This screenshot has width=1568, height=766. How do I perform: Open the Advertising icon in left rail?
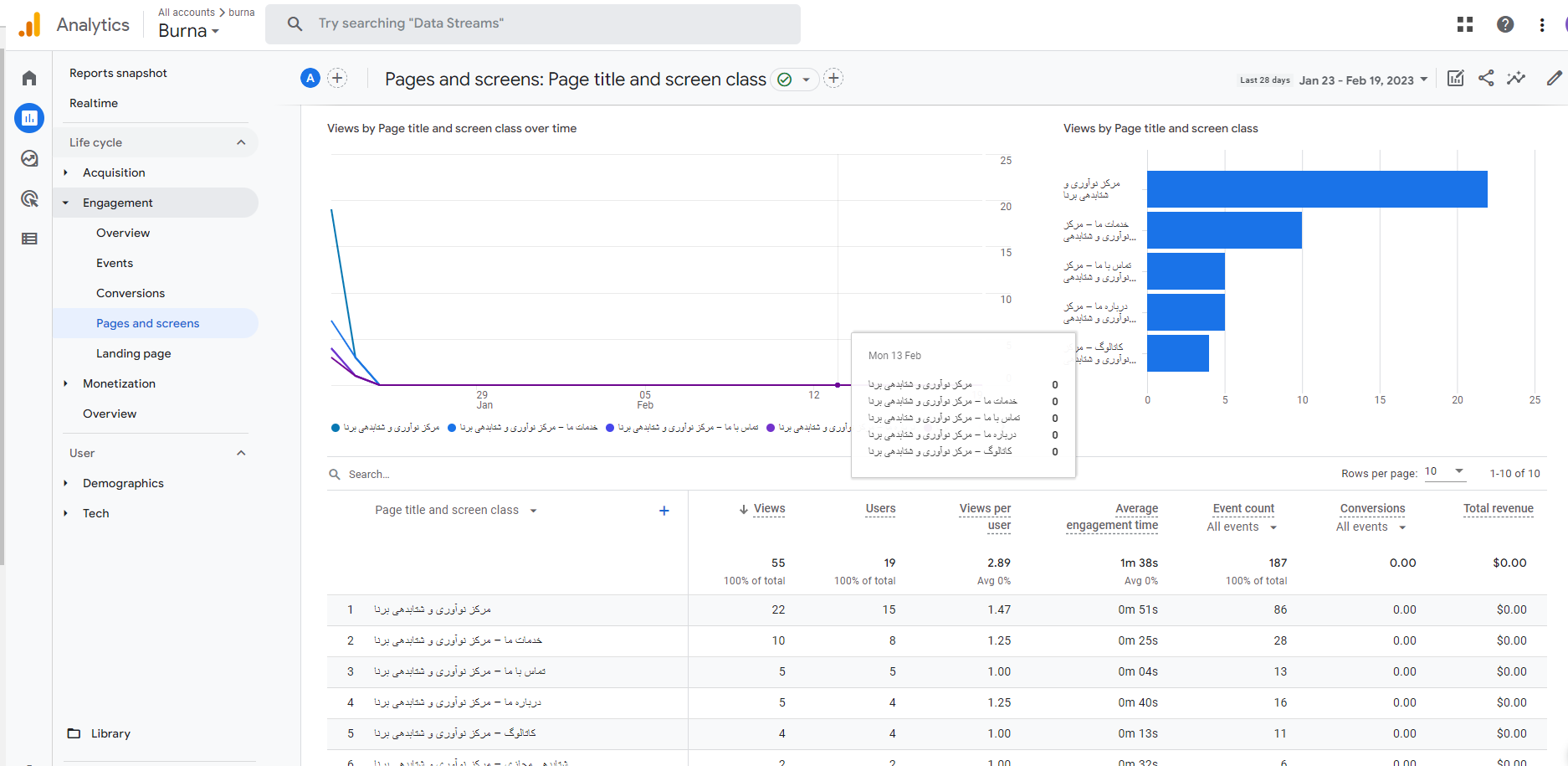coord(29,198)
